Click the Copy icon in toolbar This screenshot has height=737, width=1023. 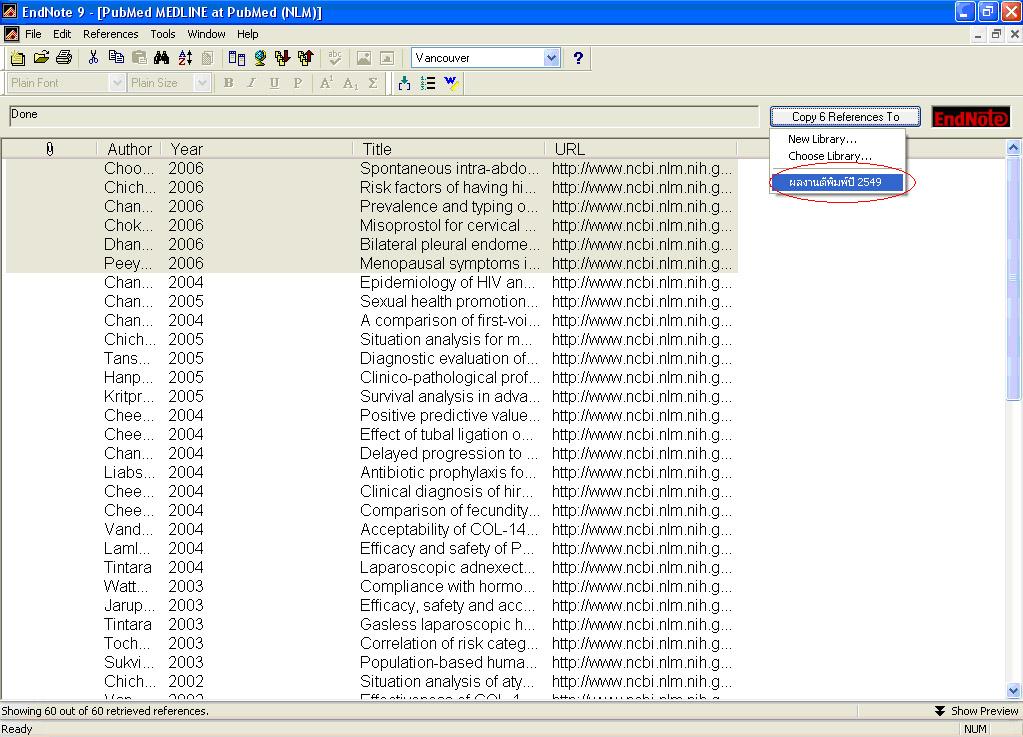point(116,58)
